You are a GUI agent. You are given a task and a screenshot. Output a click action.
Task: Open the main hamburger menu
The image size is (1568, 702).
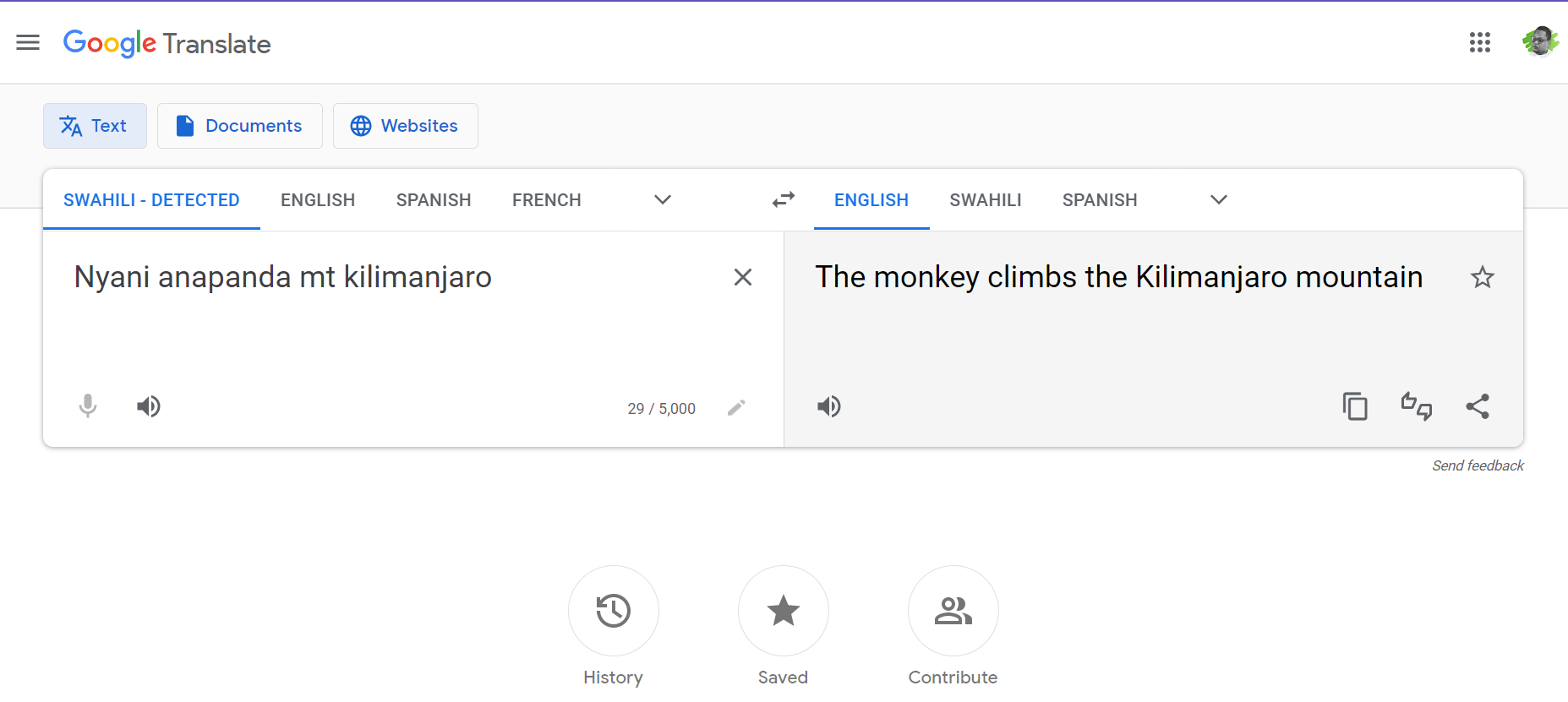[x=28, y=42]
